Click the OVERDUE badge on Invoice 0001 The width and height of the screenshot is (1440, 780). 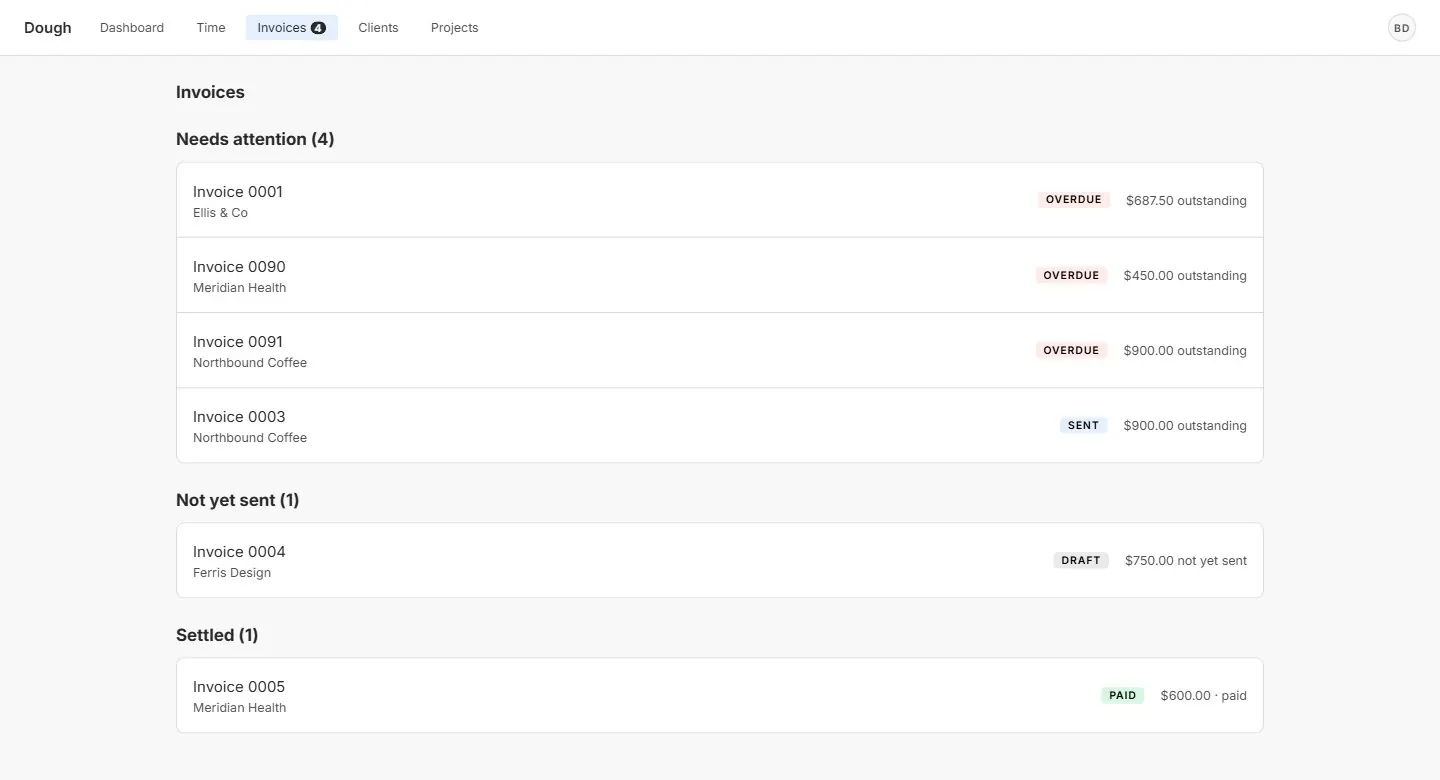(1074, 200)
